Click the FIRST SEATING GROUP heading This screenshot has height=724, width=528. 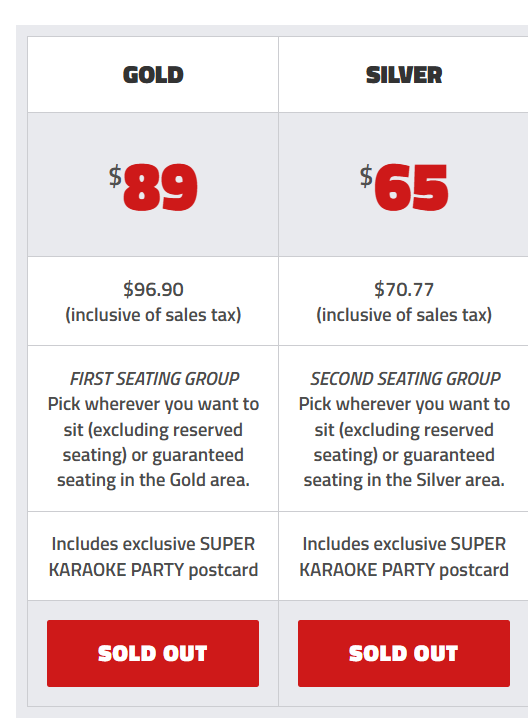point(154,379)
